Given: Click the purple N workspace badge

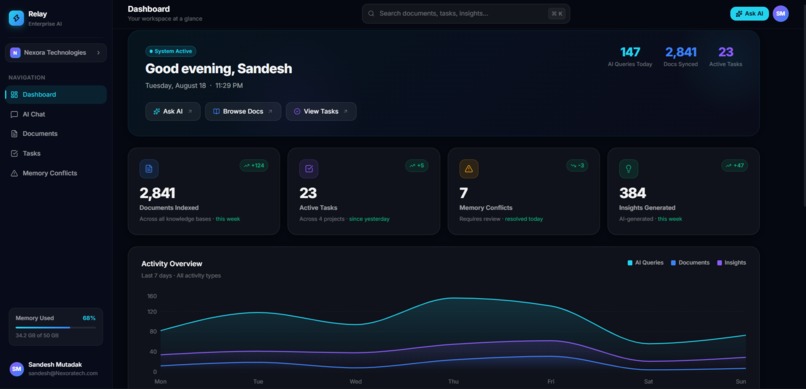Looking at the screenshot, I should point(15,52).
